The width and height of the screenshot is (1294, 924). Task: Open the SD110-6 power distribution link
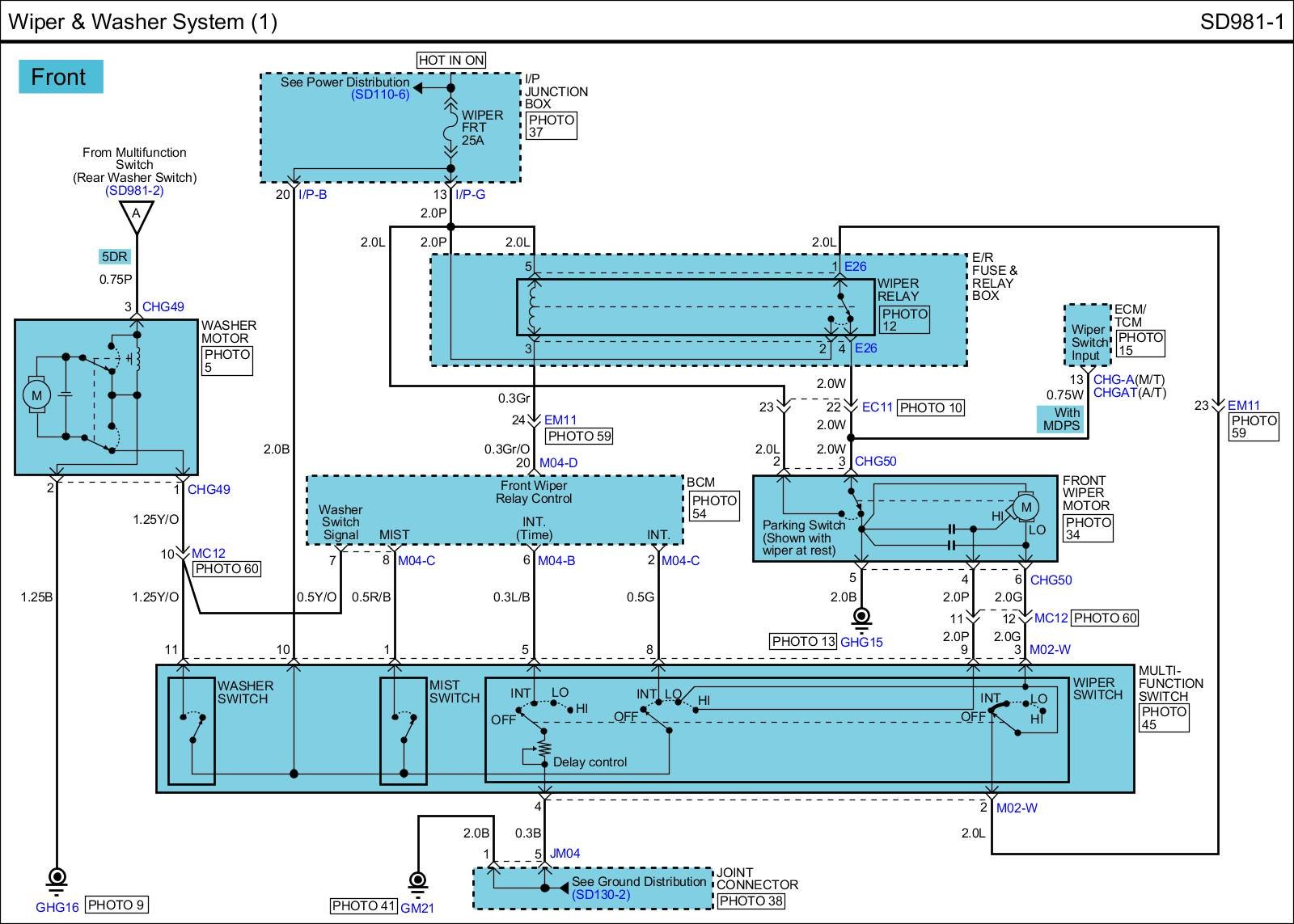click(x=380, y=95)
